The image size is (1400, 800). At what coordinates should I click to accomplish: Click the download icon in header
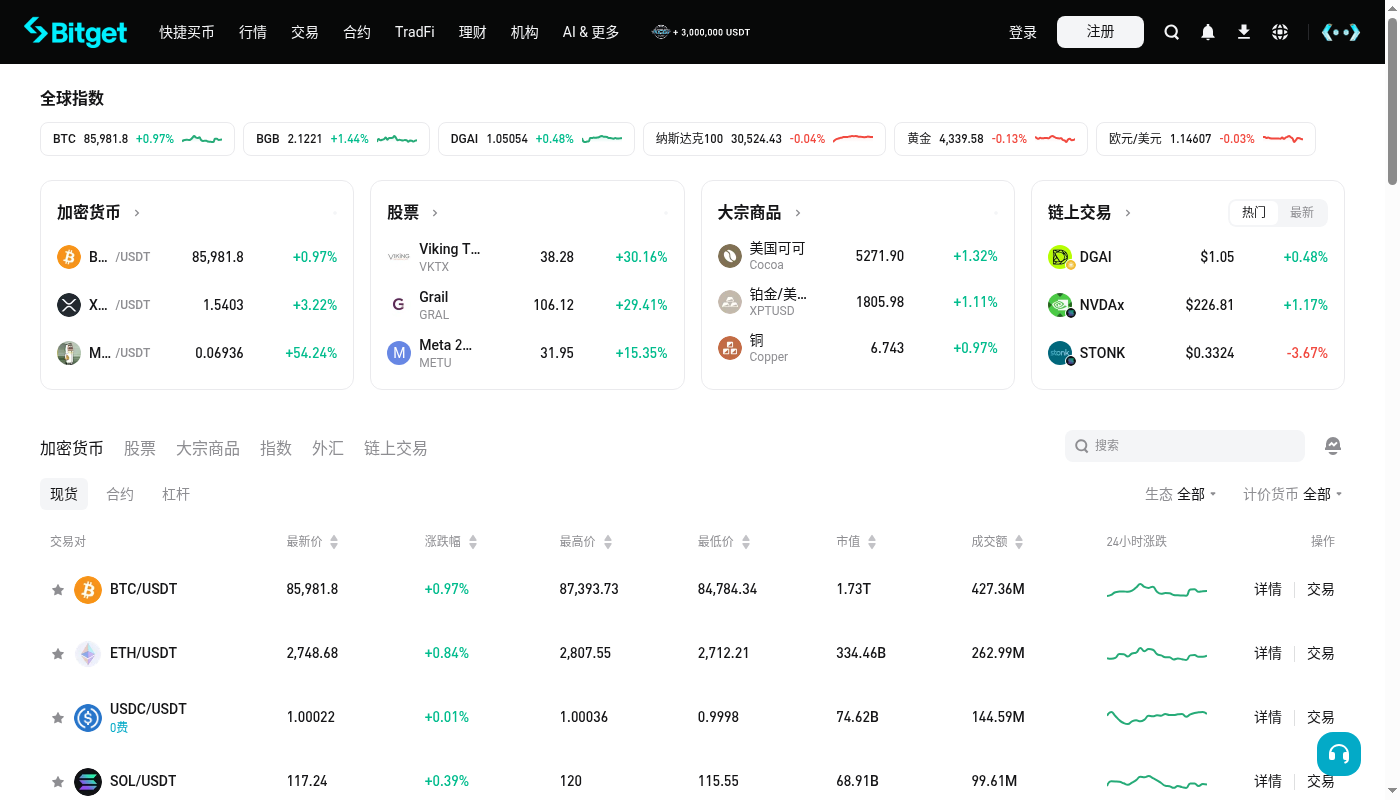tap(1244, 32)
